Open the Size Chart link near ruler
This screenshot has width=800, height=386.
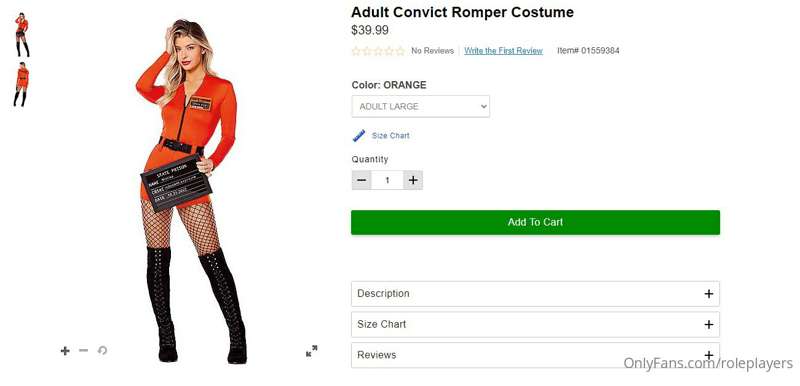pos(390,136)
